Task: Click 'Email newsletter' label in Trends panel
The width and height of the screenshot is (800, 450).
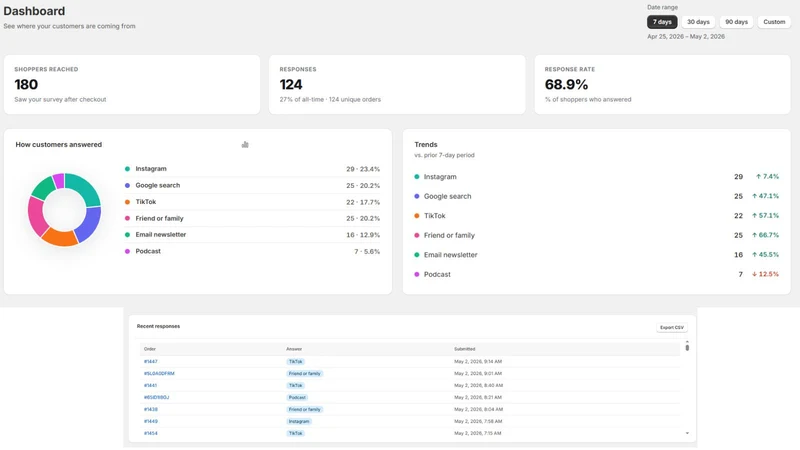Action: click(451, 255)
